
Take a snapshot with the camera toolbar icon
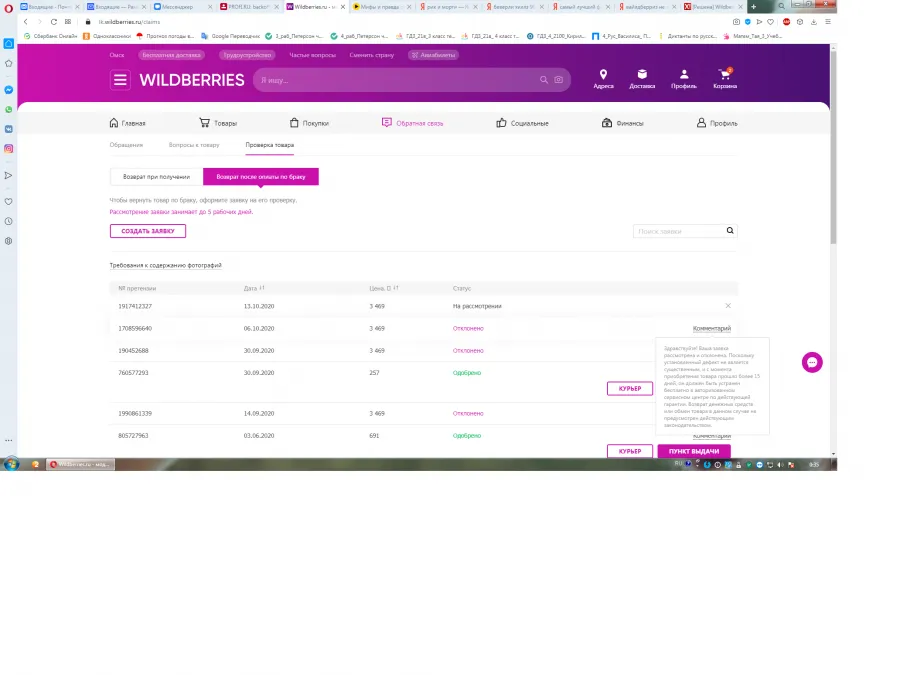coord(736,22)
